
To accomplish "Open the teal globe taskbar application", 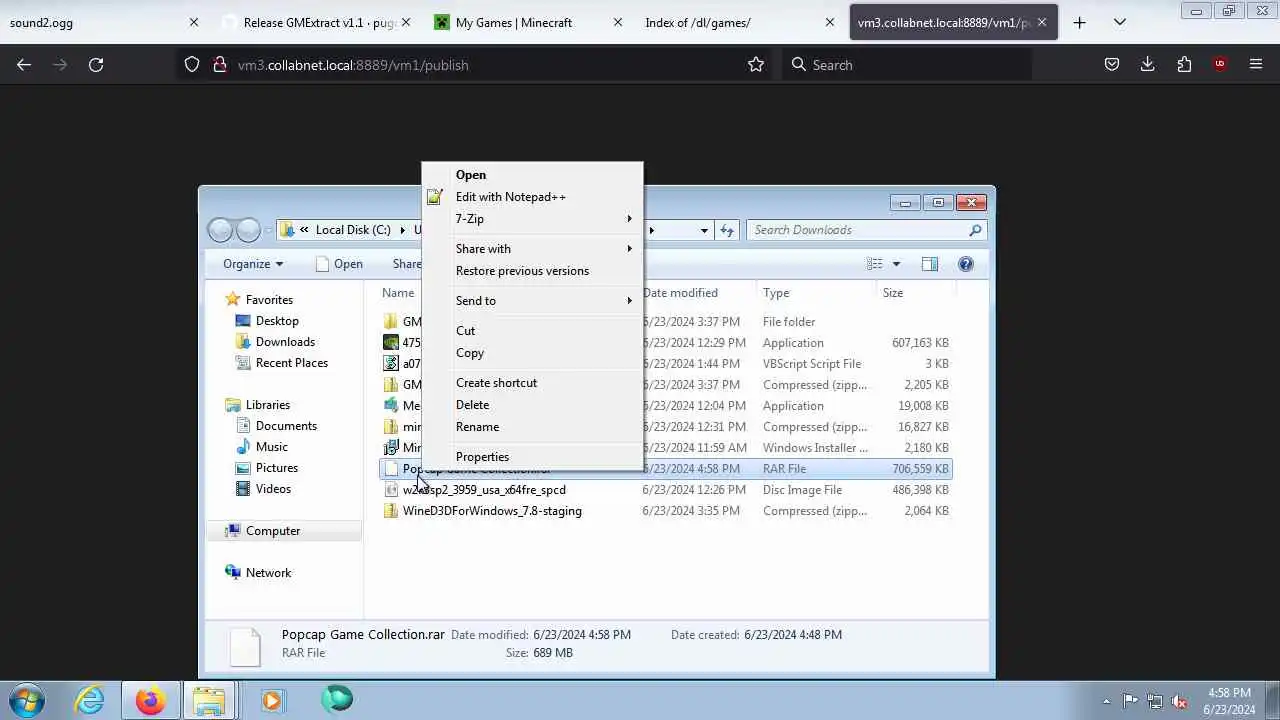I will tap(337, 699).
